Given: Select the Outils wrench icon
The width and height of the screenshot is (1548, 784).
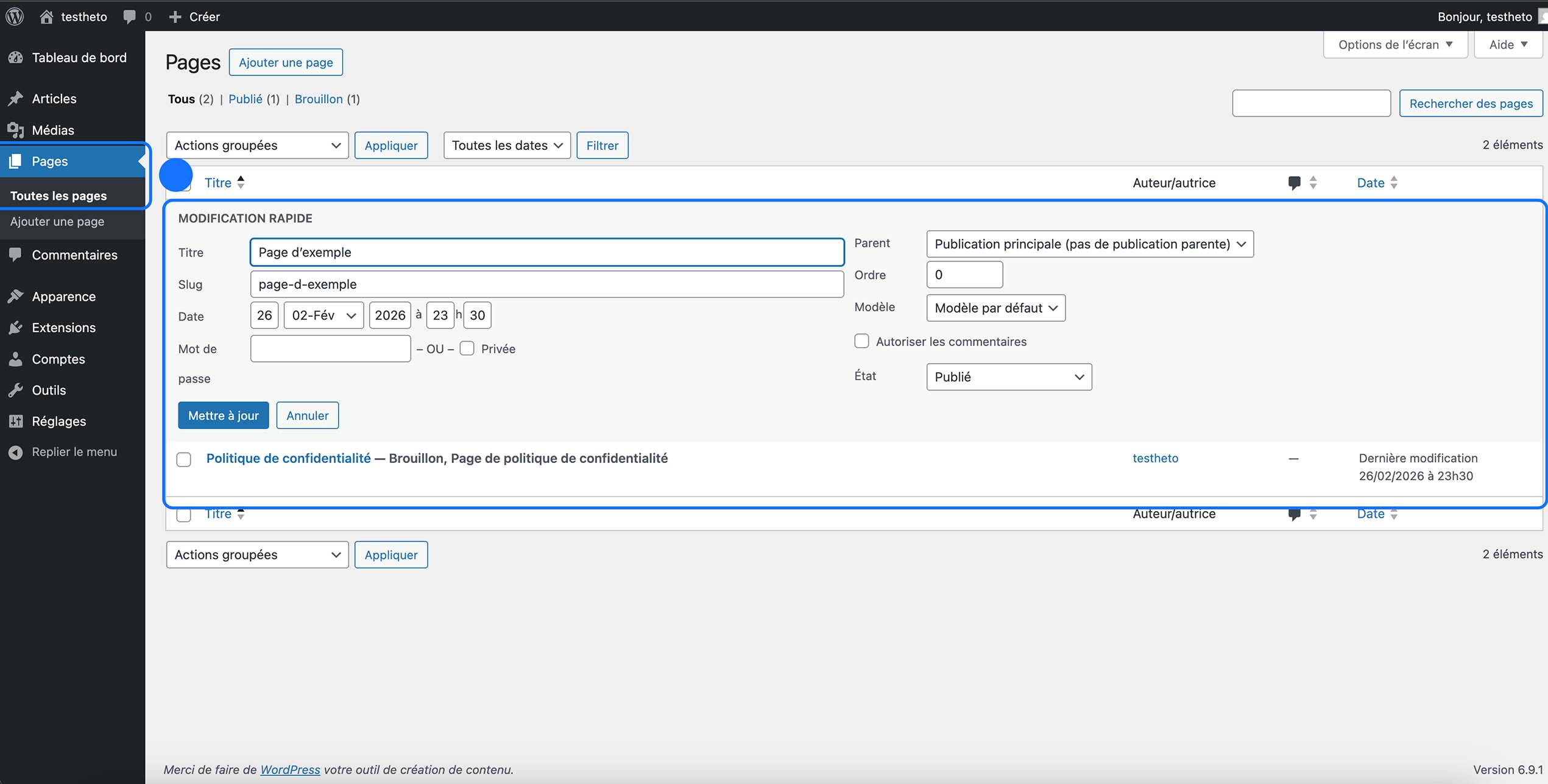Looking at the screenshot, I should click(x=15, y=390).
